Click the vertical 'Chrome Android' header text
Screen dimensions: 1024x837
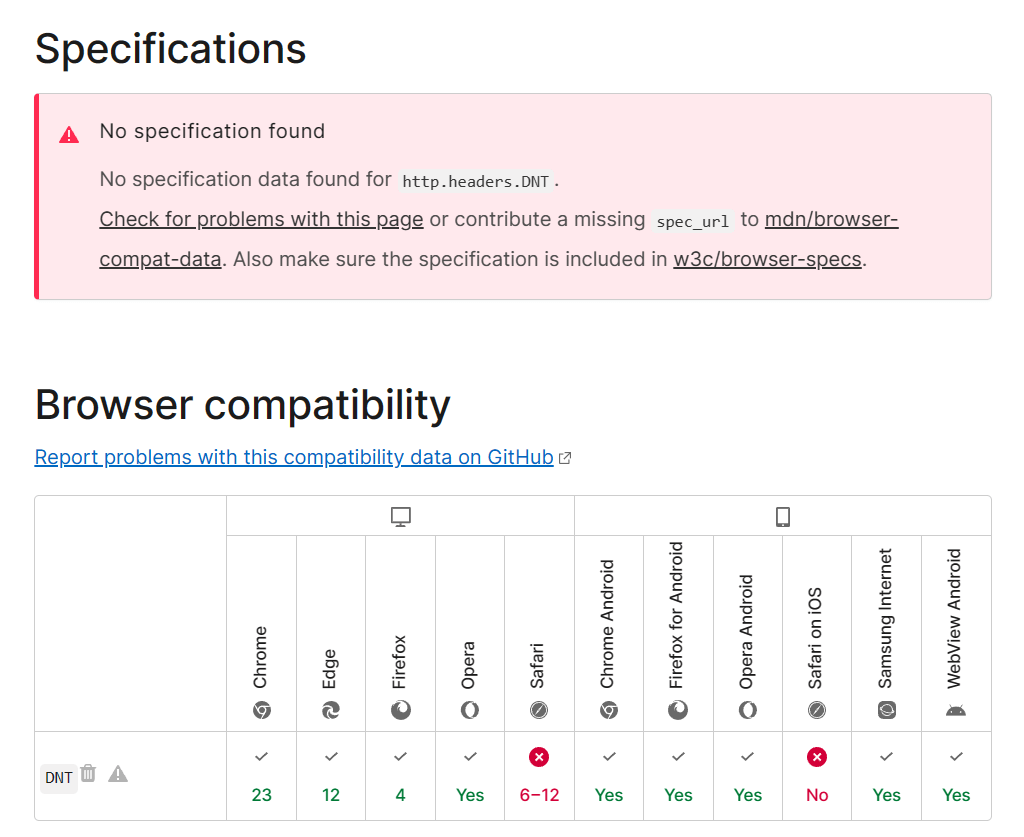(x=607, y=624)
